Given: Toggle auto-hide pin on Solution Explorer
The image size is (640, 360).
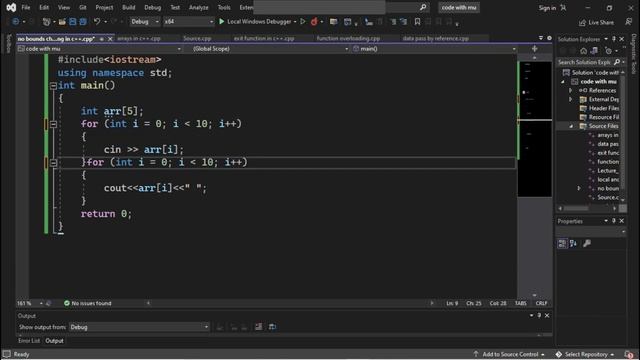Looking at the screenshot, I should coord(613,39).
